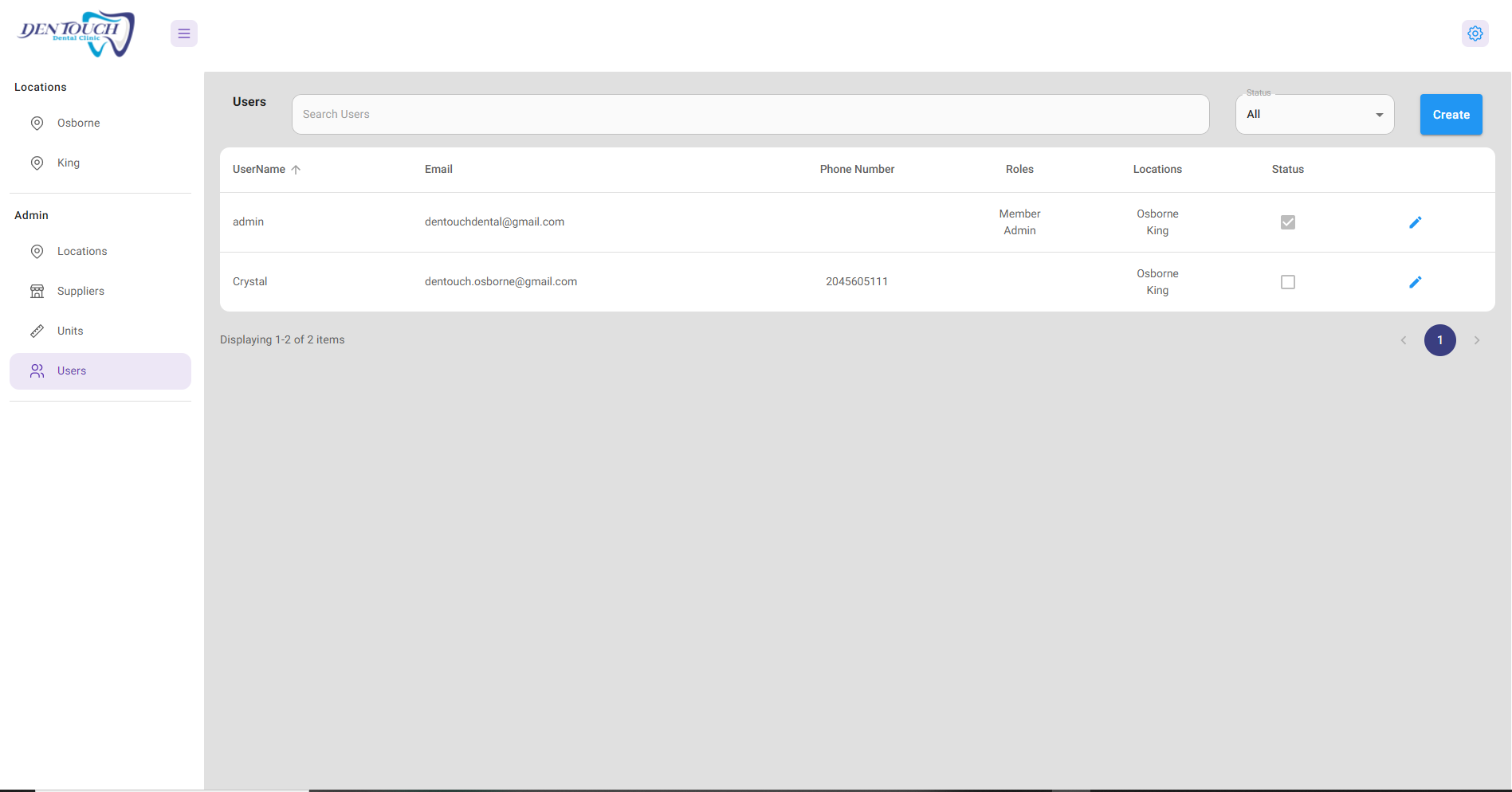
Task: Click the Email column header
Action: point(438,170)
